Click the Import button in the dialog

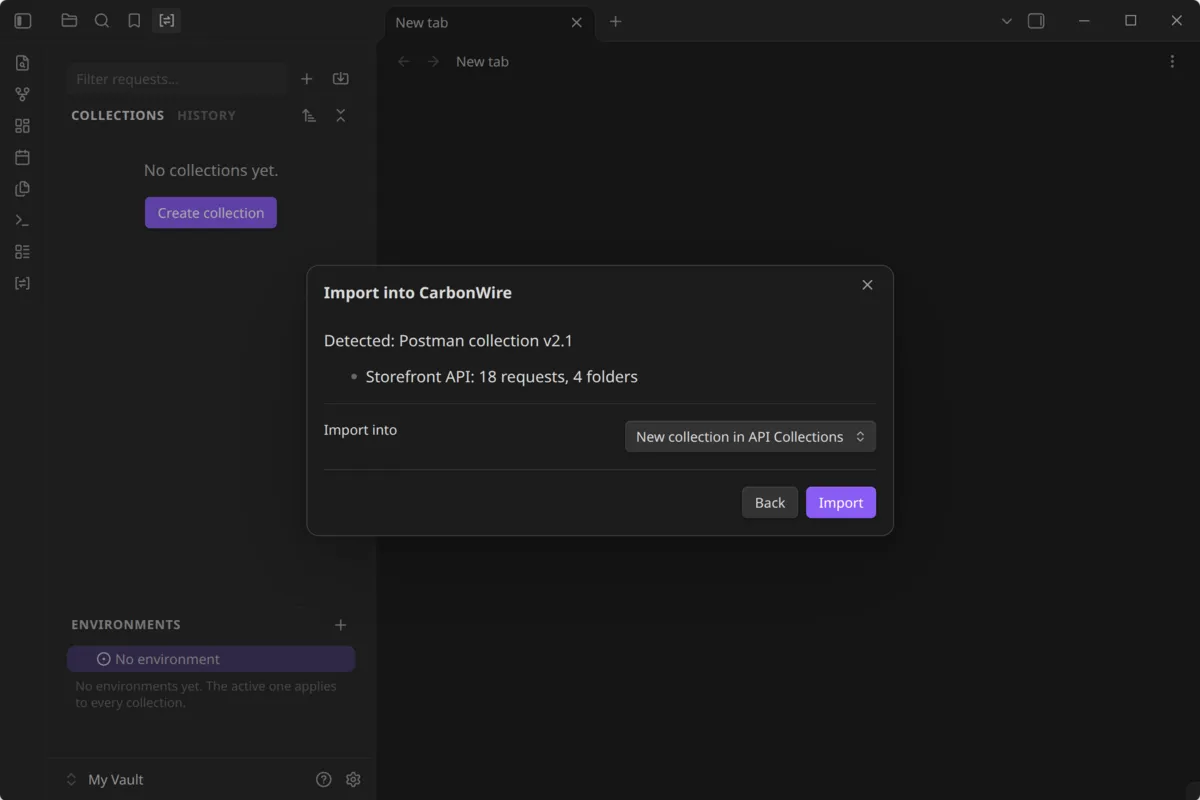pyautogui.click(x=841, y=503)
